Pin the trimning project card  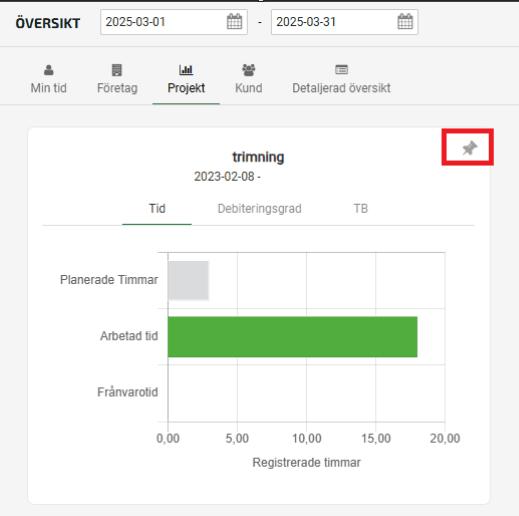click(469, 148)
